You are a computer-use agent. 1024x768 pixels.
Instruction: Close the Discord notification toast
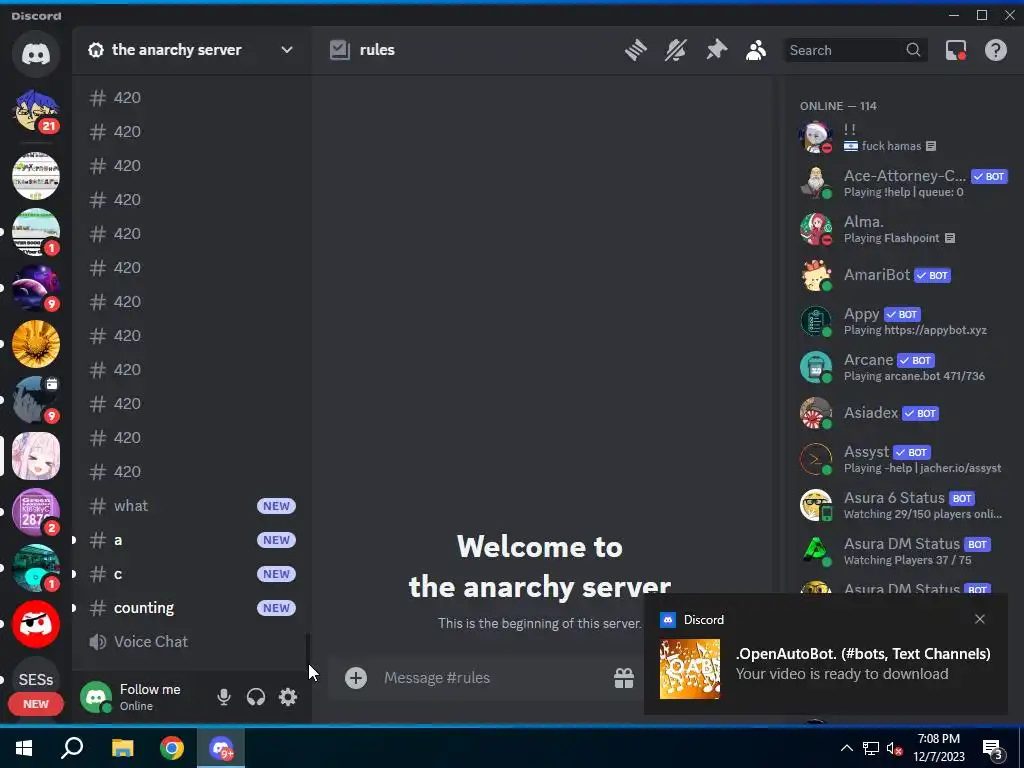coord(980,619)
